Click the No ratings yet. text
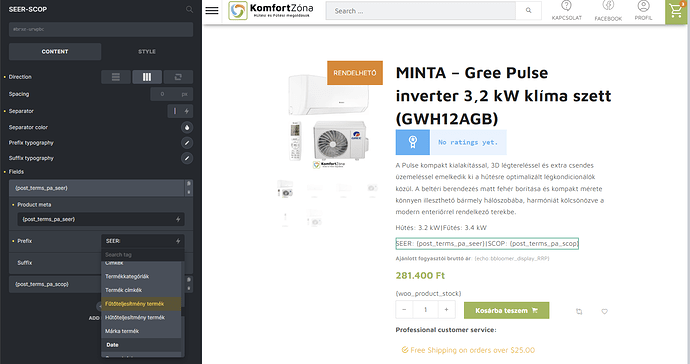This screenshot has width=690, height=364. tap(468, 142)
